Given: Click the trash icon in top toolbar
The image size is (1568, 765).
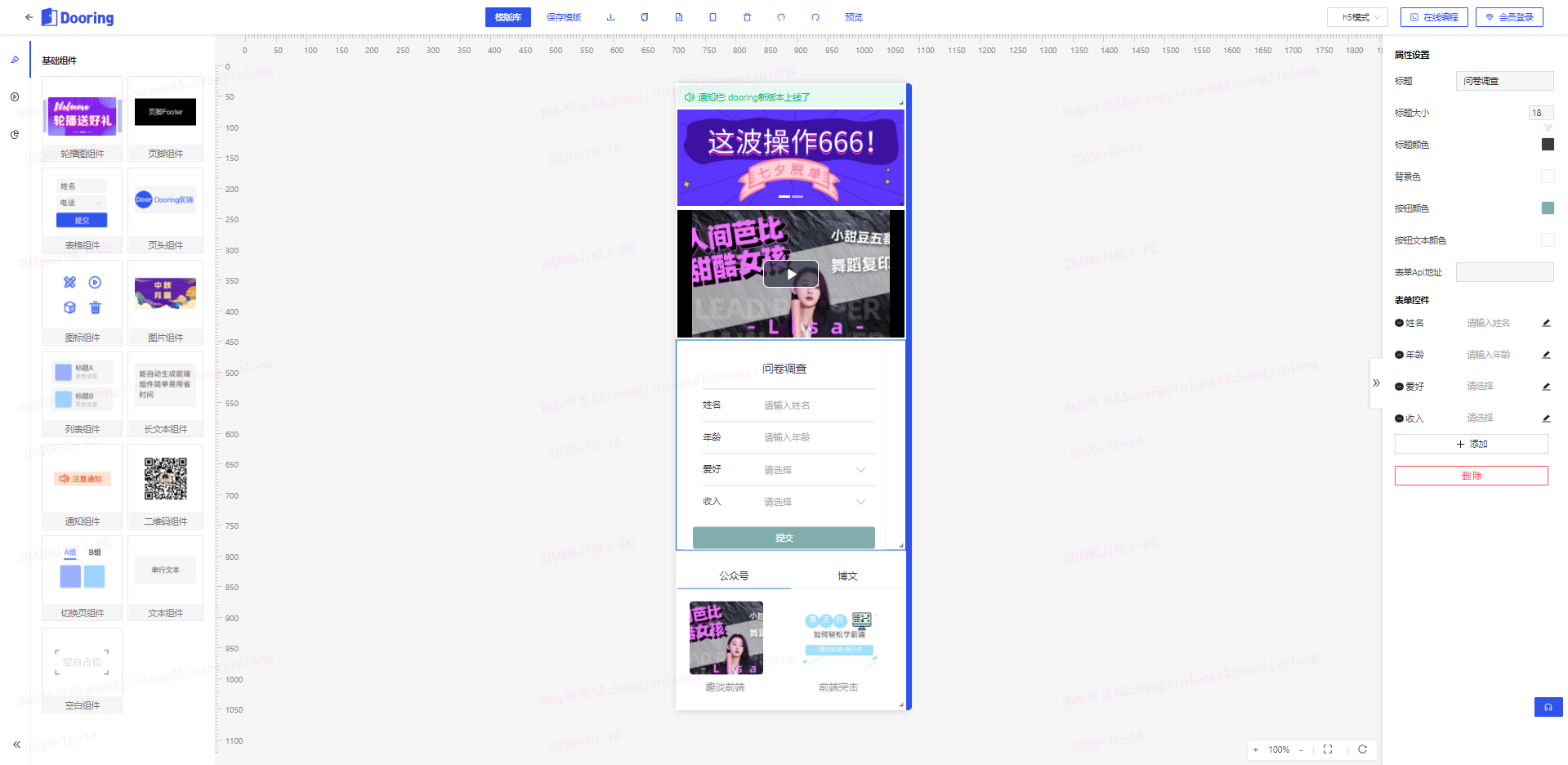Looking at the screenshot, I should (x=747, y=17).
